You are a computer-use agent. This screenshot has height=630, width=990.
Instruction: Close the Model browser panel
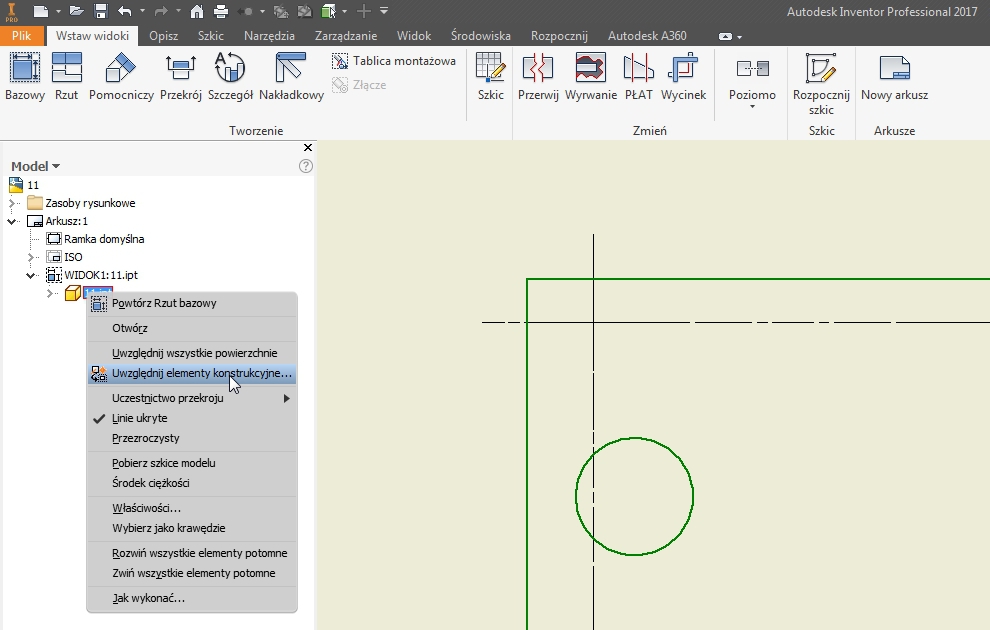pos(307,148)
